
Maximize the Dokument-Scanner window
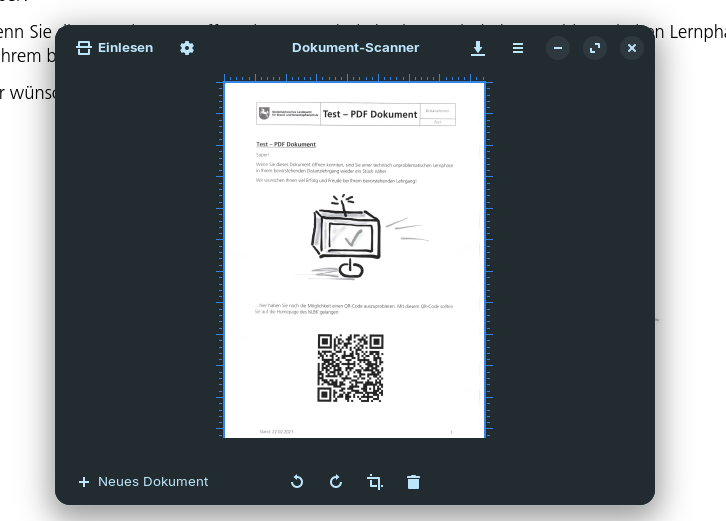[x=595, y=48]
